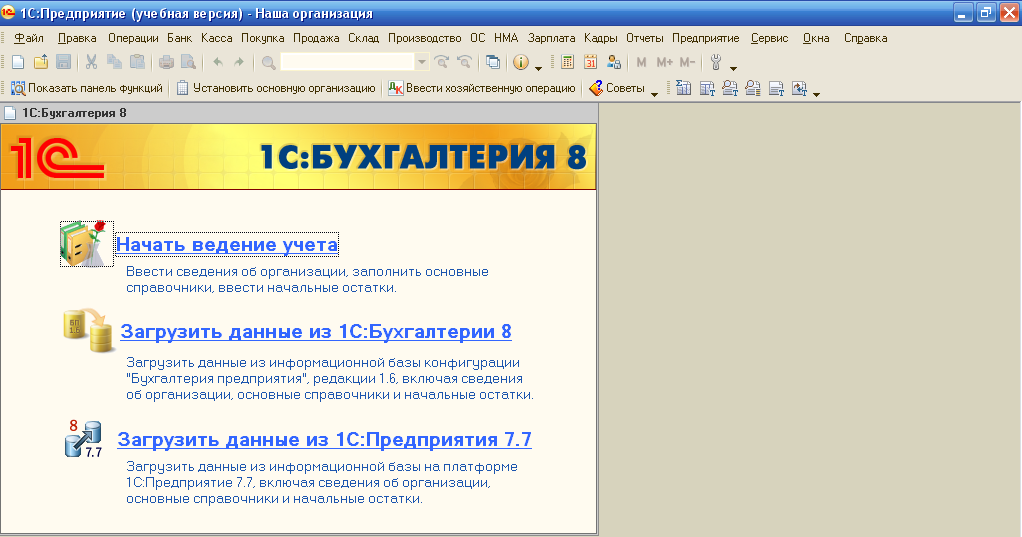
Task: Click the sigma table icon in reports toolbar
Action: [x=683, y=88]
